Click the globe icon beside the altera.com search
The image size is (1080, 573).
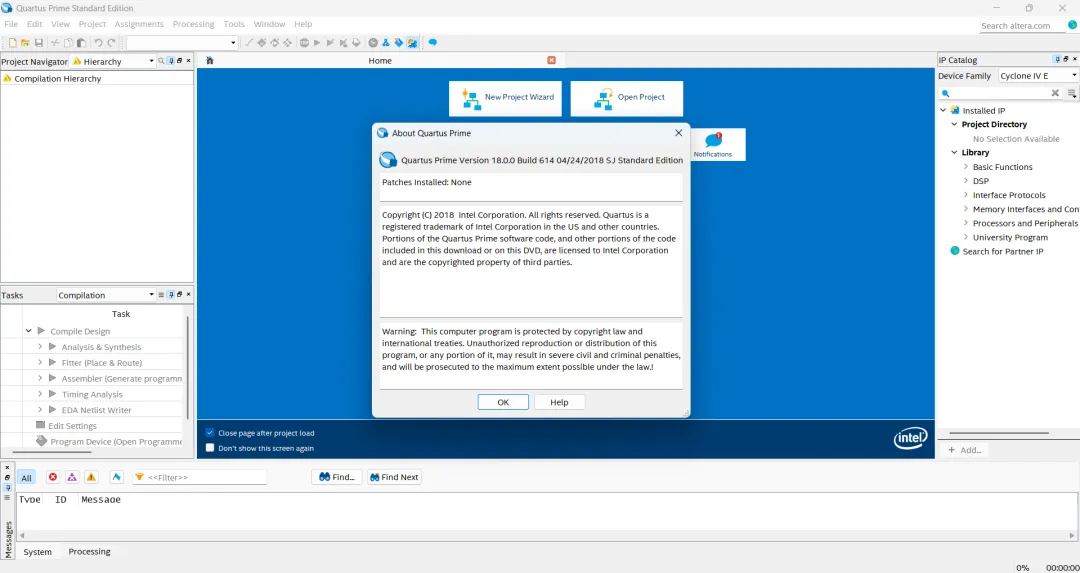click(x=1072, y=25)
